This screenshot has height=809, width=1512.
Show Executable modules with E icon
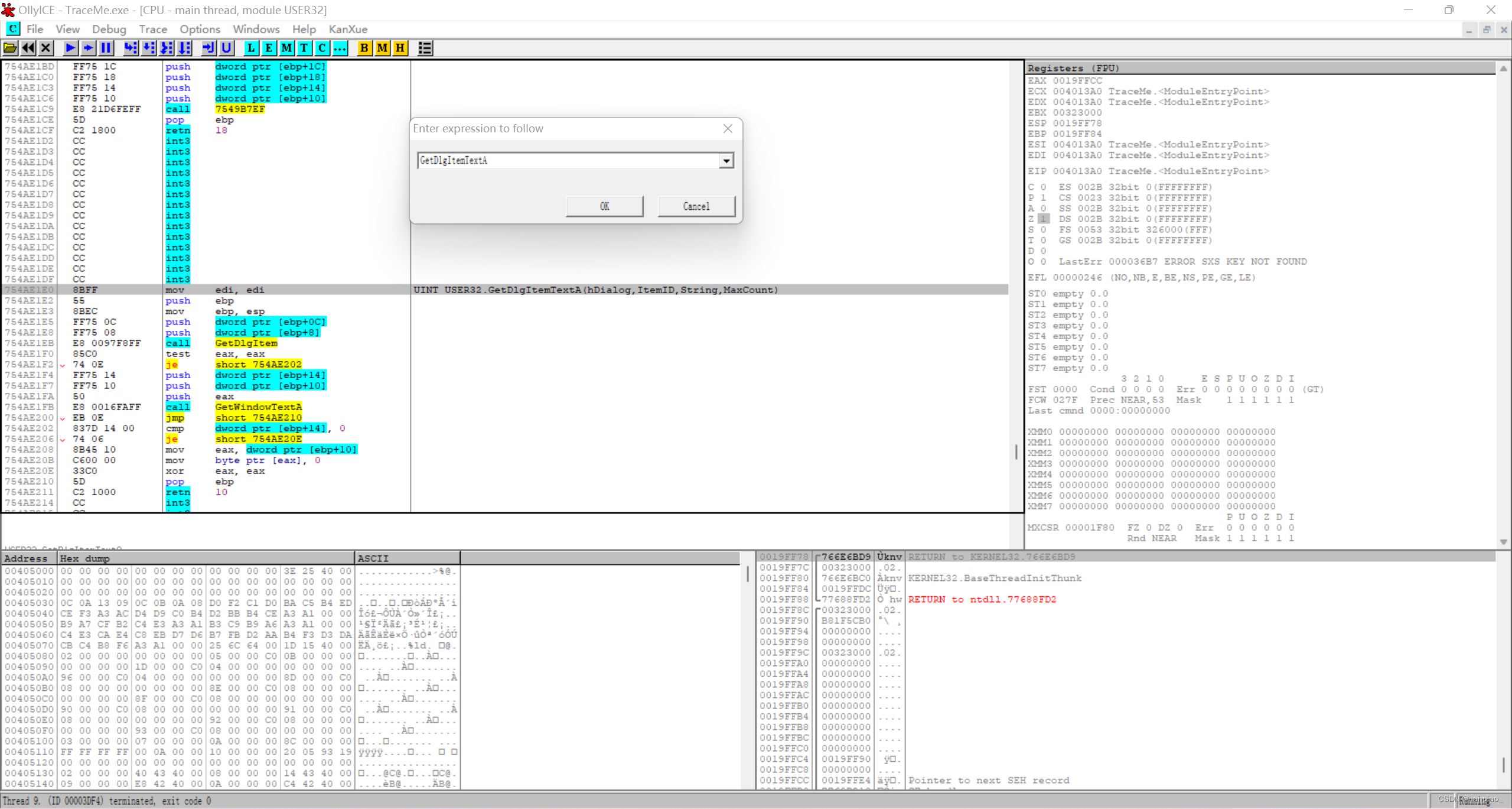[x=269, y=48]
